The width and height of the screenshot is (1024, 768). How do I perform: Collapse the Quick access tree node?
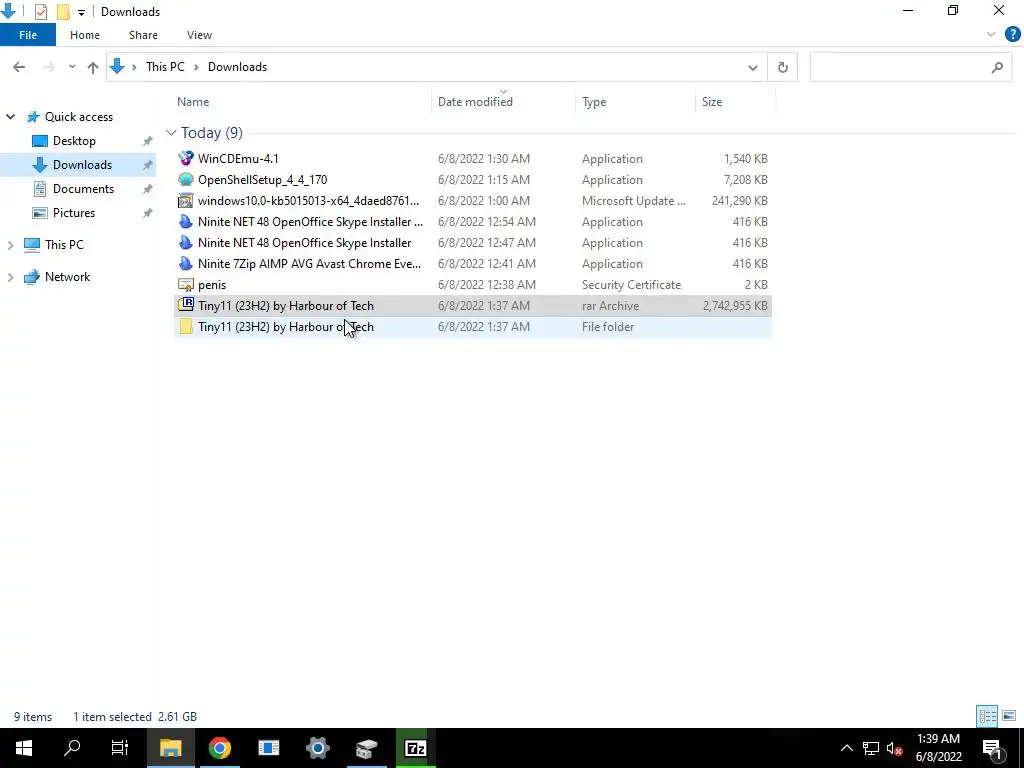pos(10,117)
